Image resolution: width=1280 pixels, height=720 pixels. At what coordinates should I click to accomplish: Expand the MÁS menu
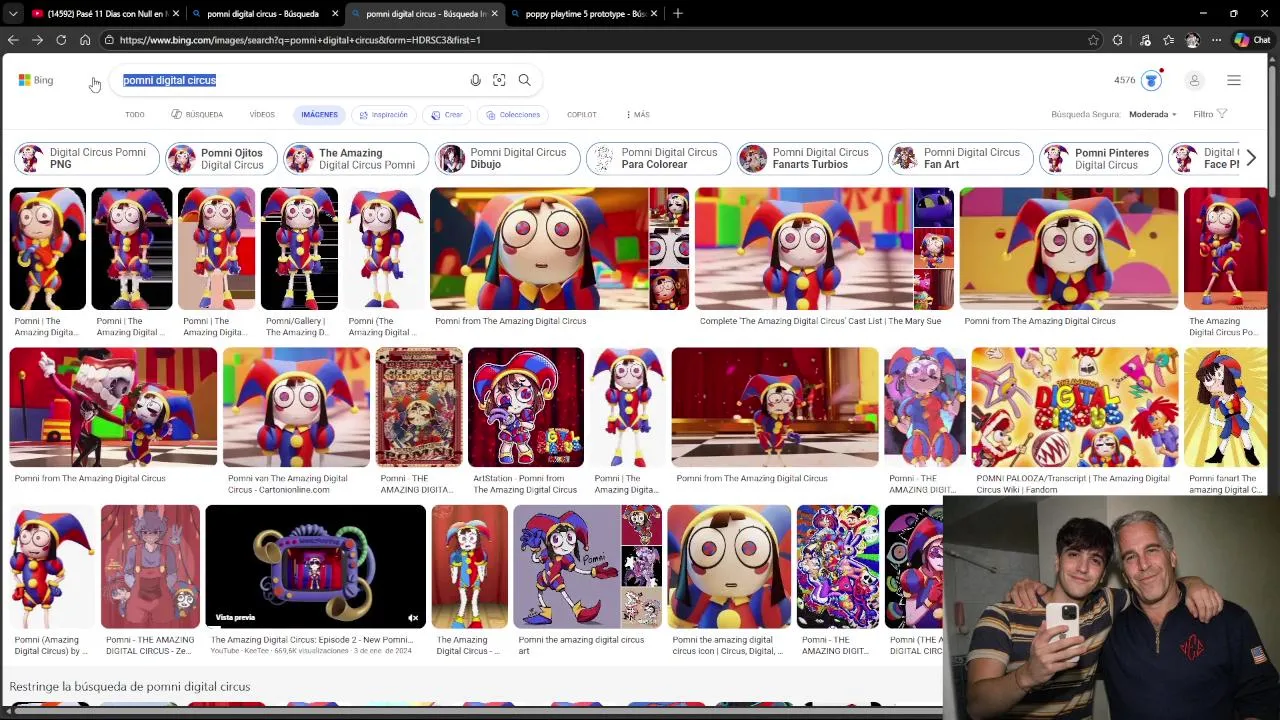pyautogui.click(x=637, y=115)
